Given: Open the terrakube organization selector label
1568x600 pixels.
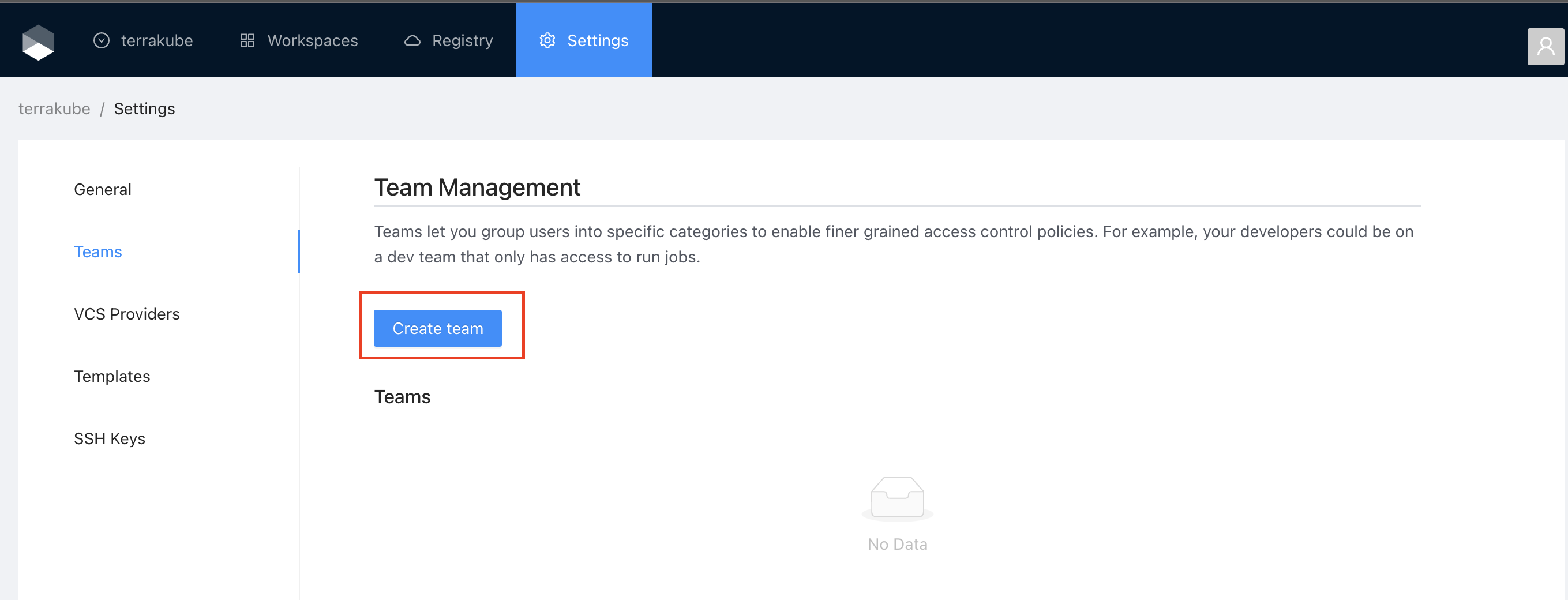Looking at the screenshot, I should (x=156, y=41).
